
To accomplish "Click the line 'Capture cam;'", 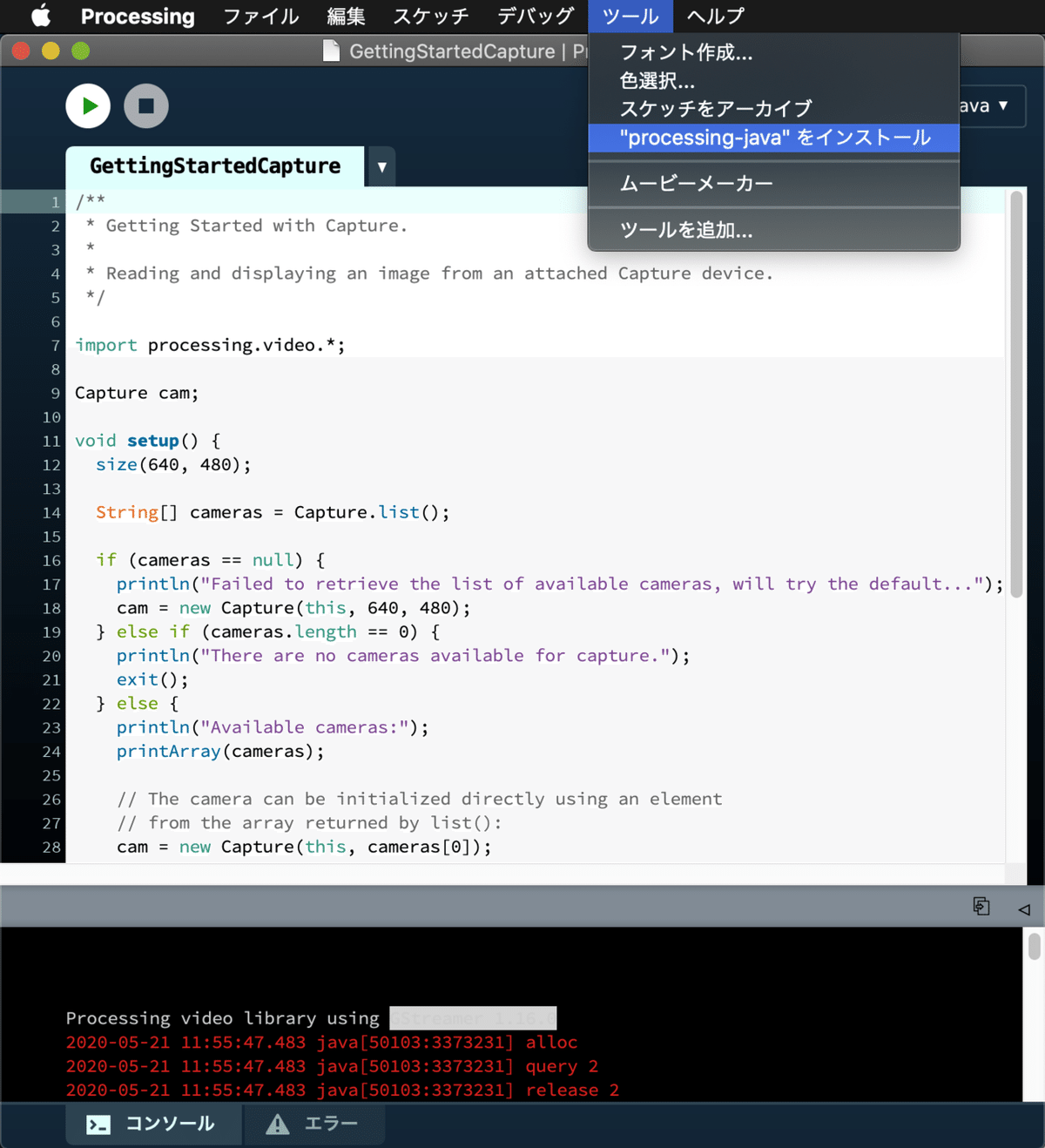I will (x=137, y=394).
